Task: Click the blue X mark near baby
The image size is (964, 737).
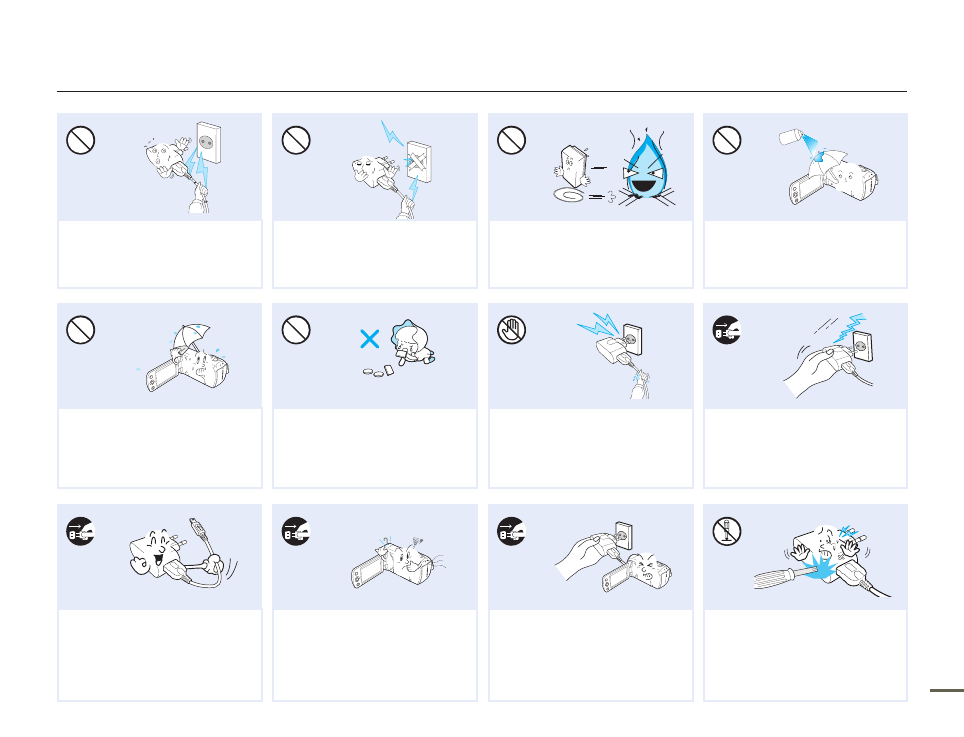Action: (369, 339)
